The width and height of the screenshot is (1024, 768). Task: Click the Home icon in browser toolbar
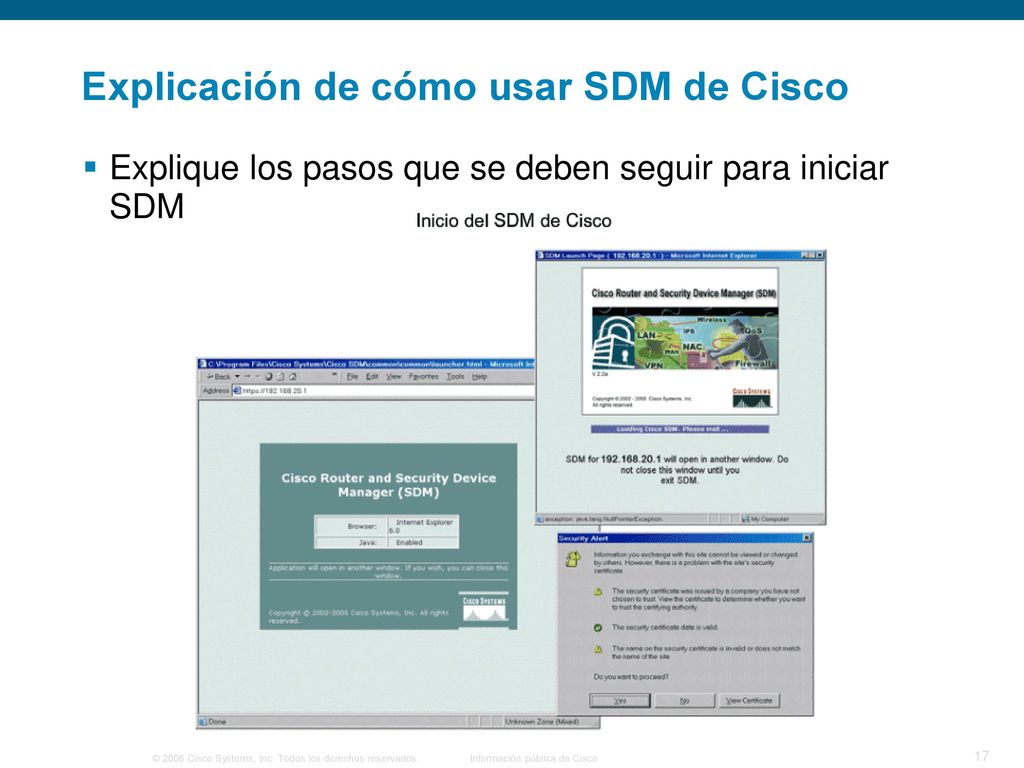(x=293, y=377)
